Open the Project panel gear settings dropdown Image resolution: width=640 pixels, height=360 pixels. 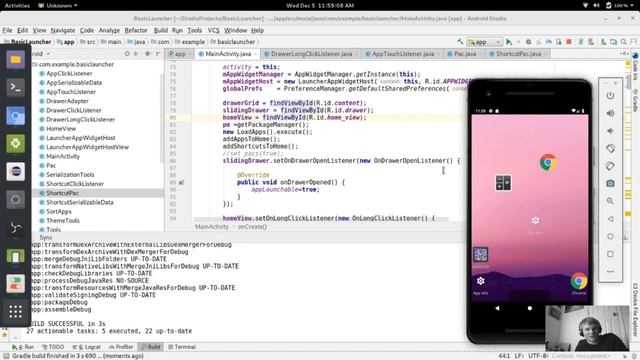(x=148, y=53)
